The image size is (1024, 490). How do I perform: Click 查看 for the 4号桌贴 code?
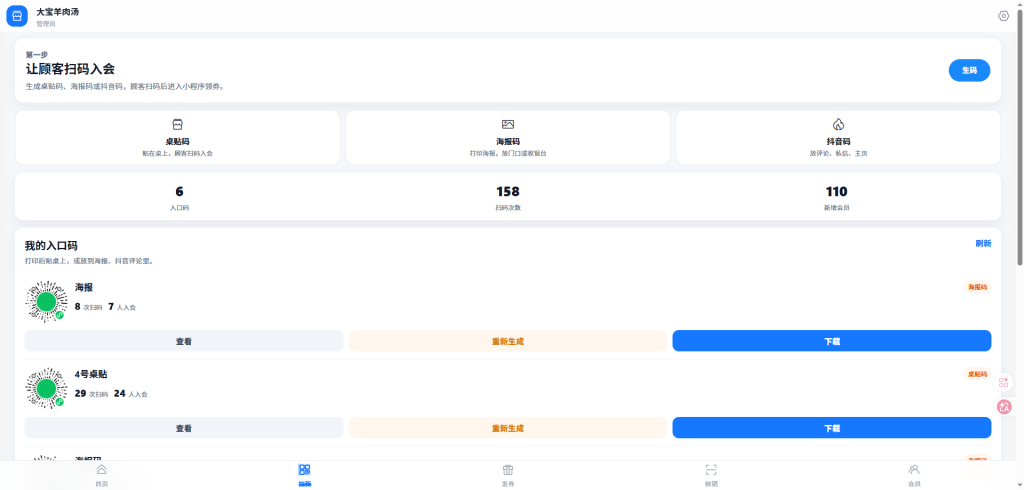pyautogui.click(x=184, y=428)
